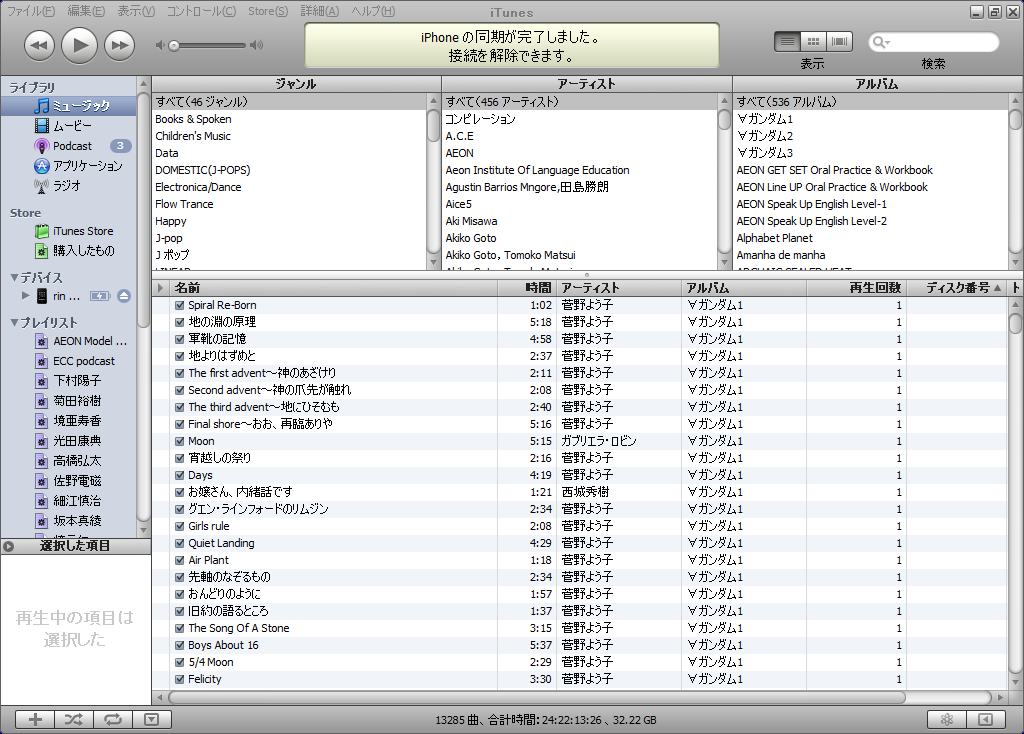Select the Alphabet Planet album
The height and width of the screenshot is (734, 1024).
tap(871, 238)
